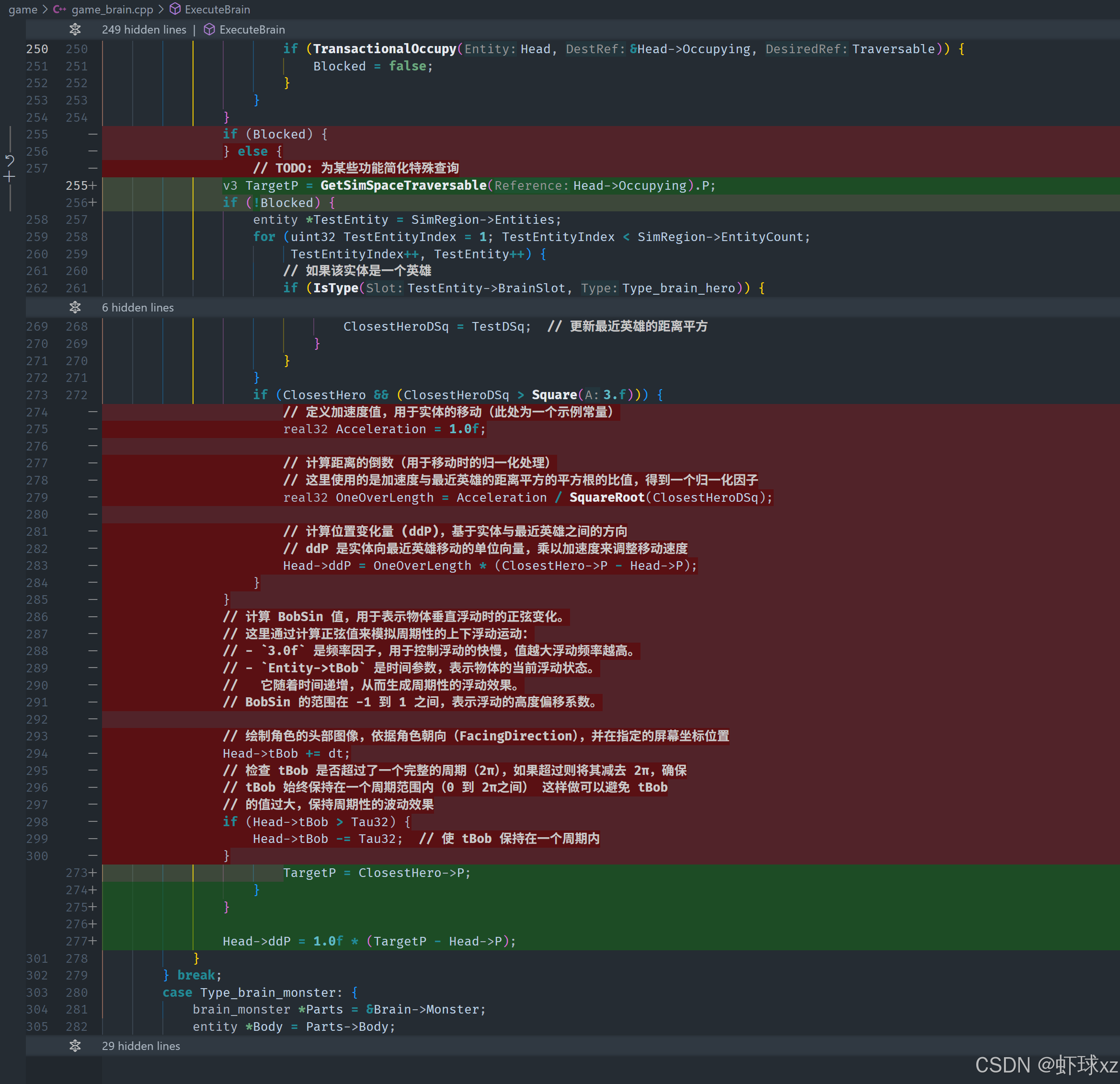
Task: Click the GetSimSpaceTraversable function call
Action: (403, 185)
